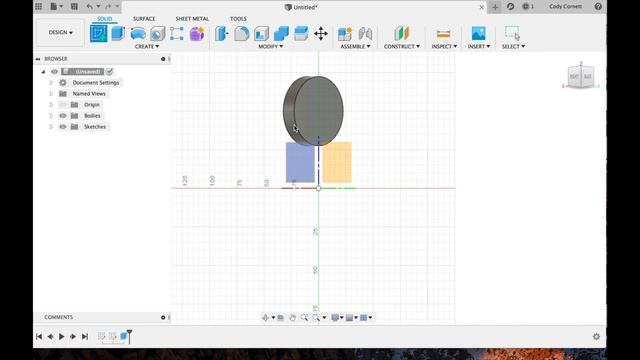This screenshot has height=360, width=640.
Task: Select the Move/Copy arrows tool
Action: [x=321, y=33]
